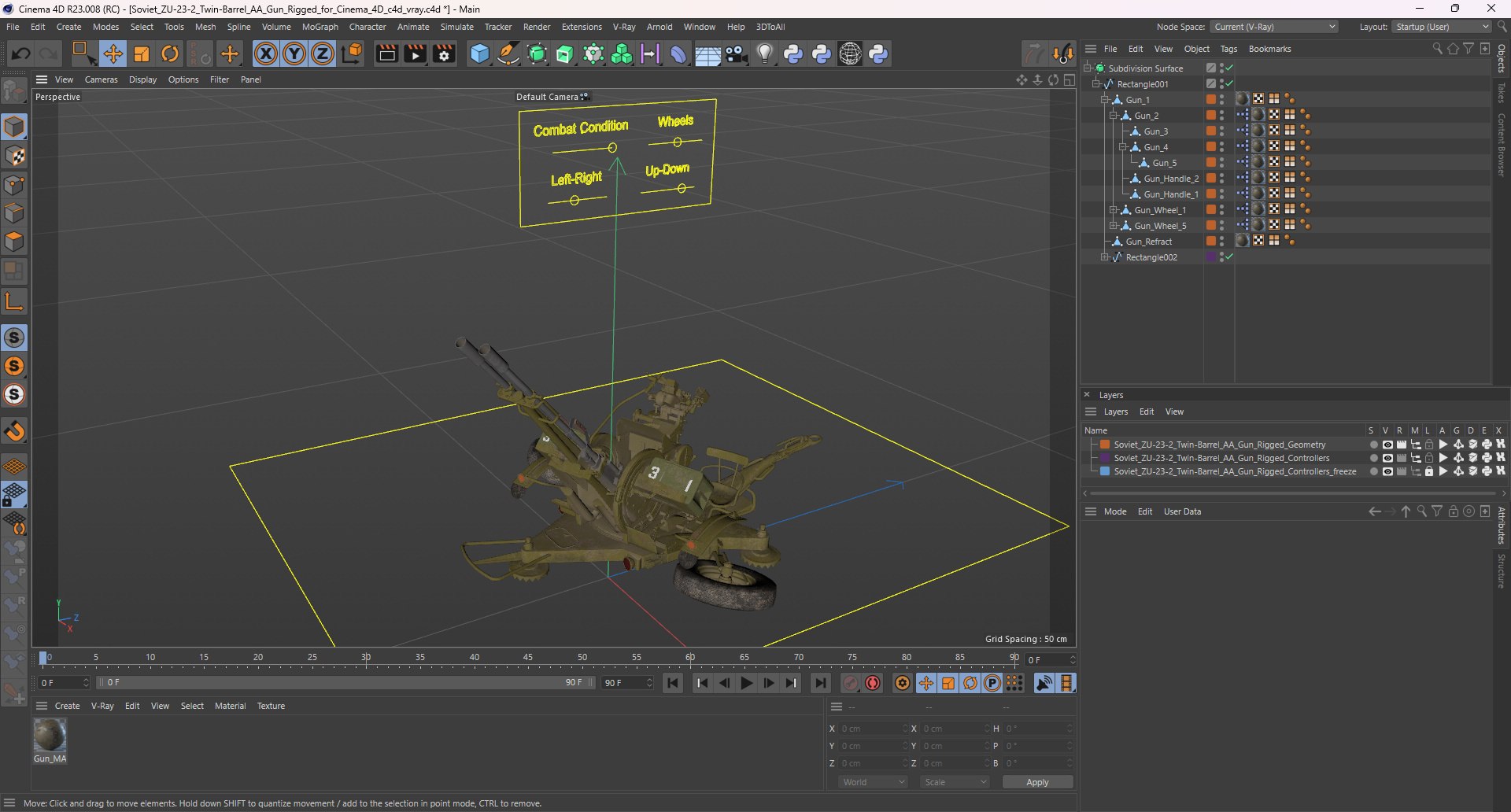Open the World coordinate dropdown

point(873,782)
